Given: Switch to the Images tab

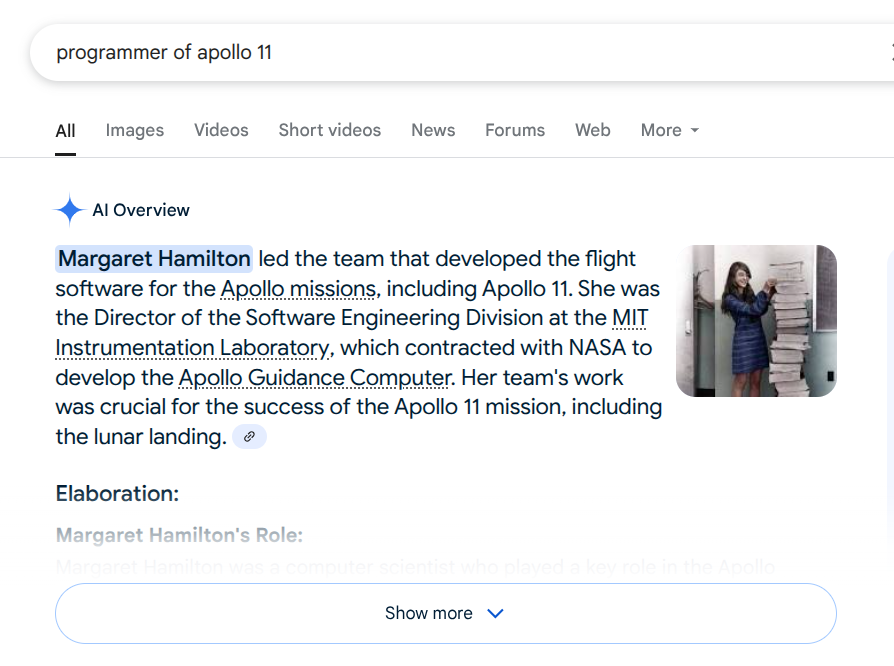Looking at the screenshot, I should tap(134, 131).
